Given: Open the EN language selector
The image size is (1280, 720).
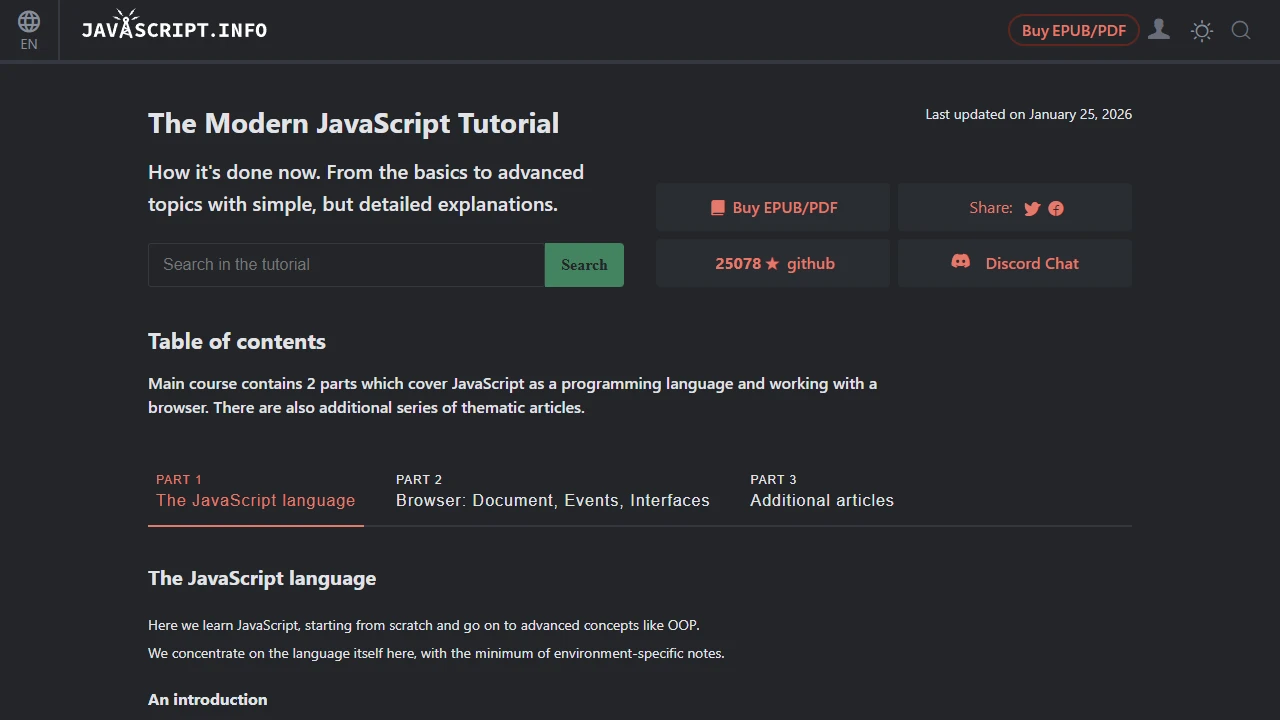Looking at the screenshot, I should (29, 44).
